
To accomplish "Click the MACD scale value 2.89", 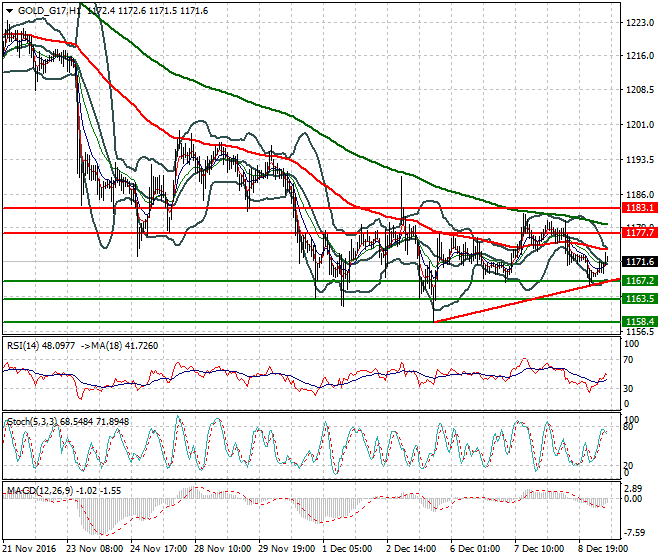I will 633,488.
